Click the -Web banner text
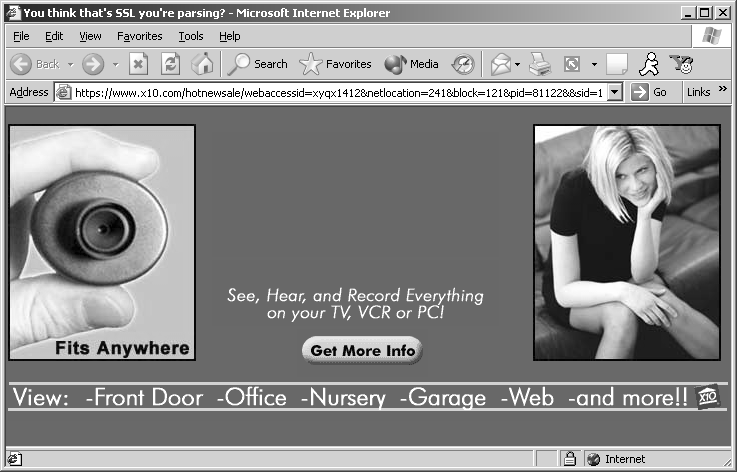The width and height of the screenshot is (737, 472). click(x=527, y=398)
